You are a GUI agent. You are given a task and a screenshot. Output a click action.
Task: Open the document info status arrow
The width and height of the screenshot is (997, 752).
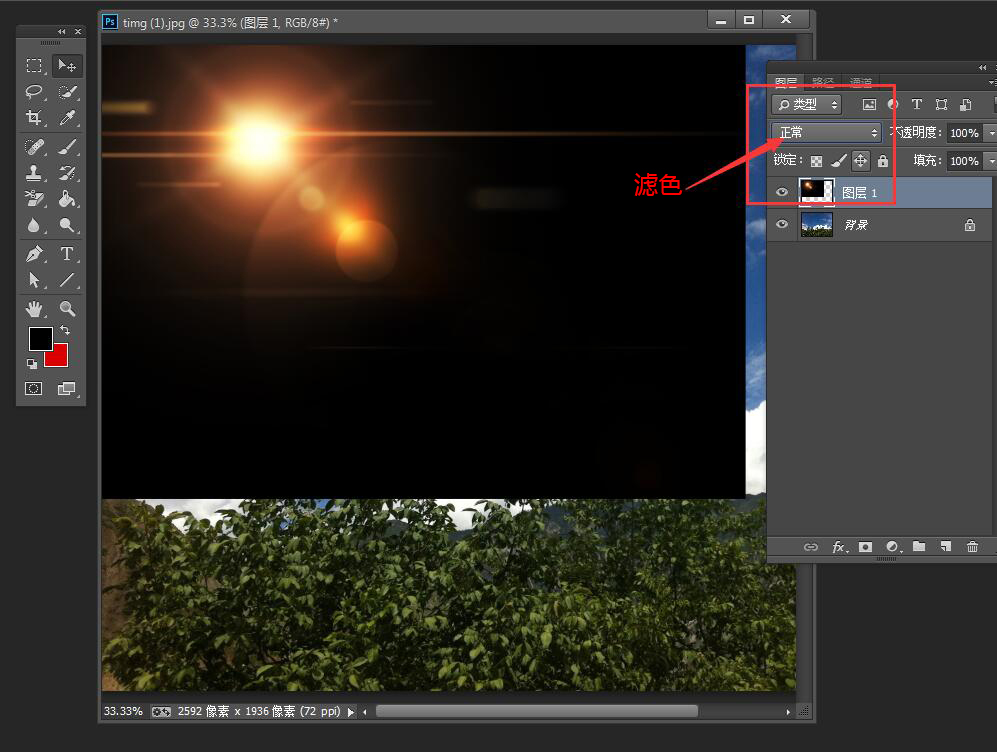coord(350,712)
